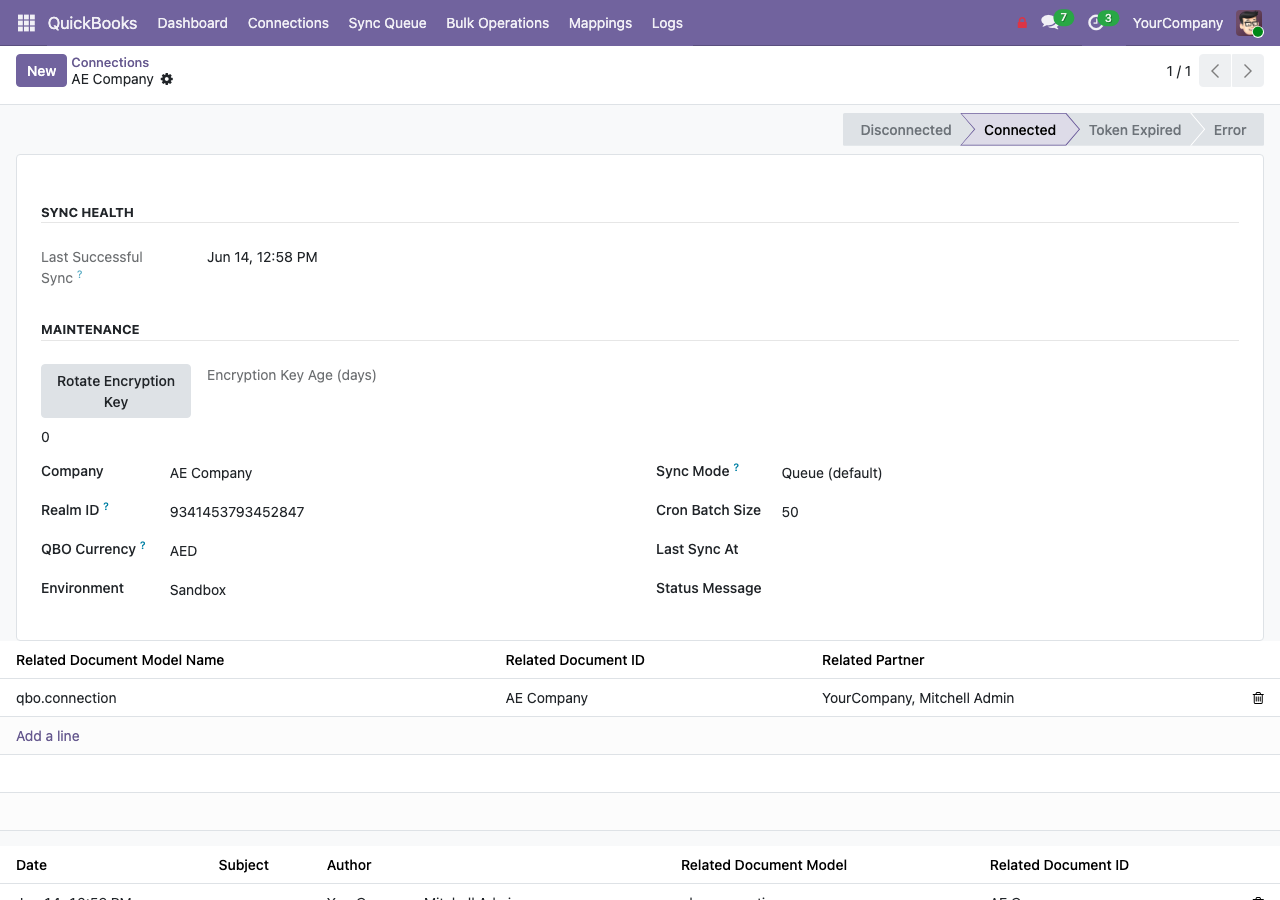Create a New connection record
The image size is (1280, 900).
(41, 71)
